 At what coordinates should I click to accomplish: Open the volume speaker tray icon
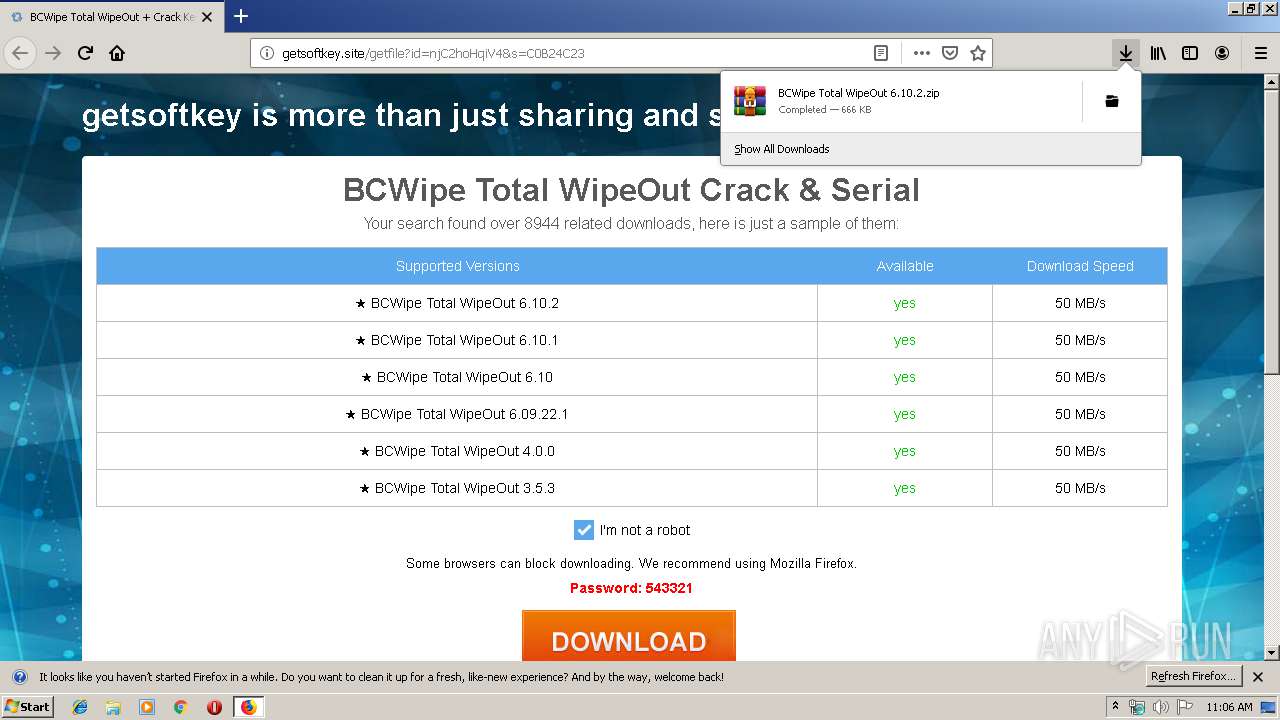[x=1161, y=707]
